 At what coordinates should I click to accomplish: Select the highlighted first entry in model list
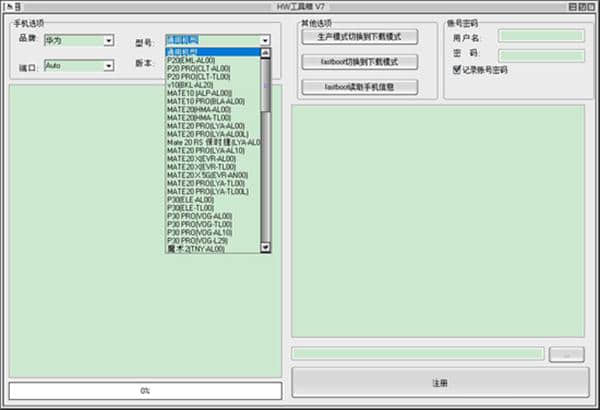[213, 52]
